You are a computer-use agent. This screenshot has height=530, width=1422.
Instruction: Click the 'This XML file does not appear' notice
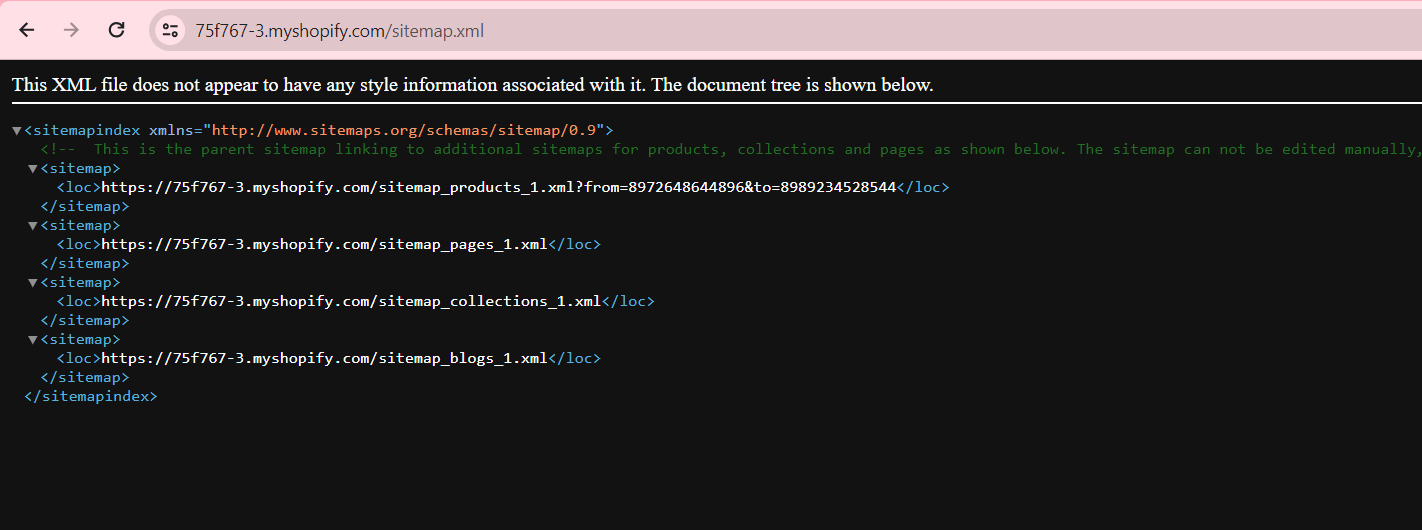coord(473,85)
